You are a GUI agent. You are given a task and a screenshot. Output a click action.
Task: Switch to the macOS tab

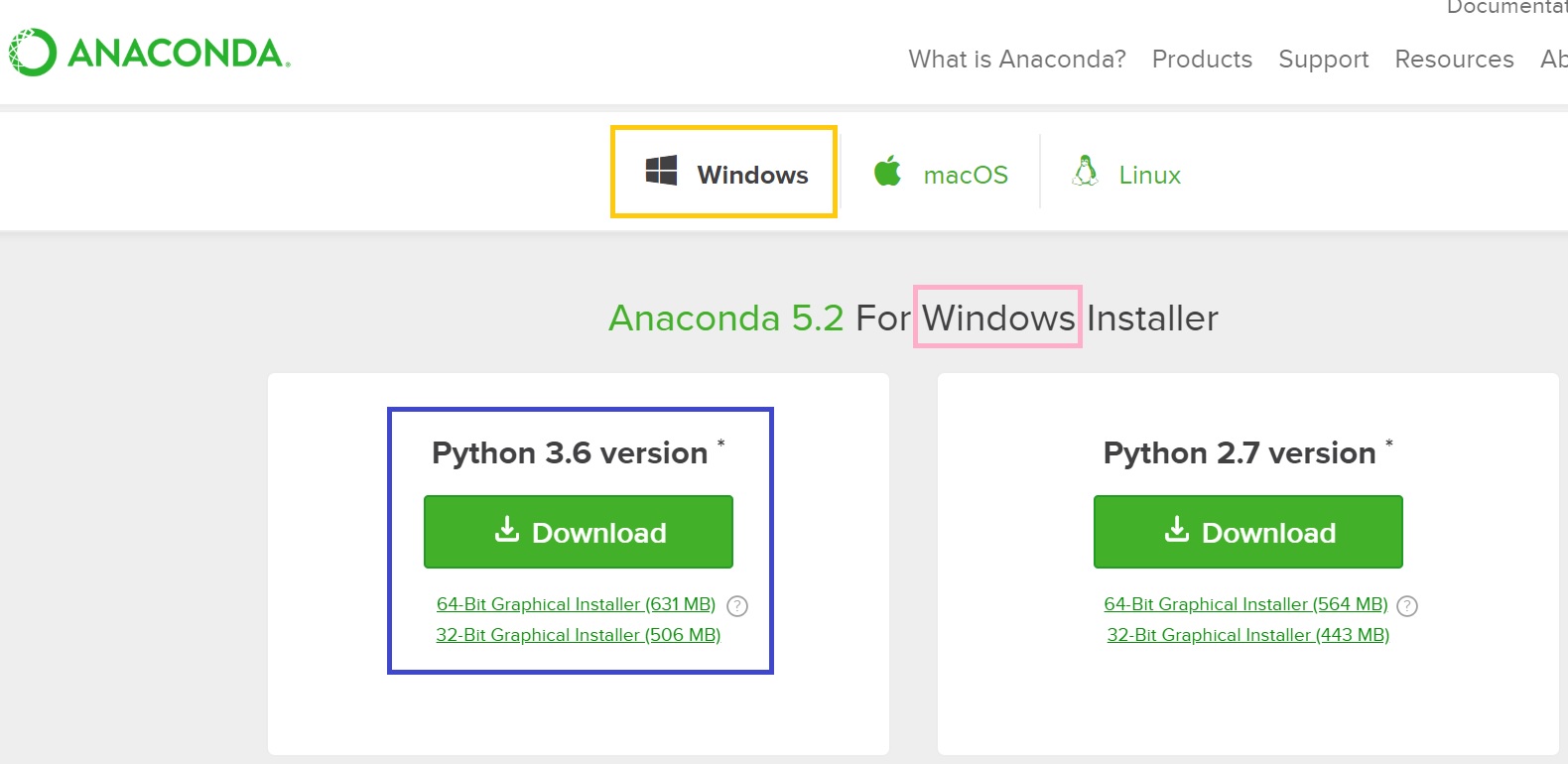941,173
